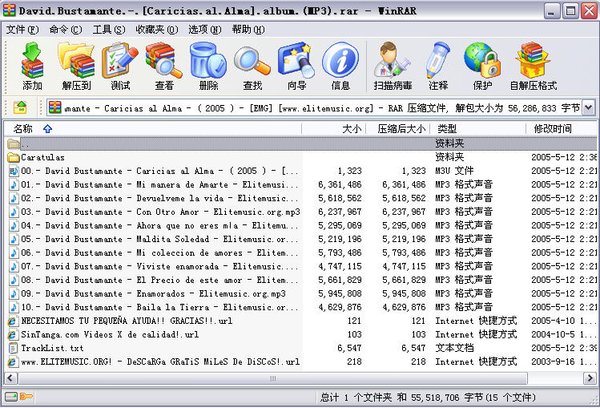Select the parent folder '..' row
Image resolution: width=600 pixels, height=408 pixels.
(x=300, y=144)
